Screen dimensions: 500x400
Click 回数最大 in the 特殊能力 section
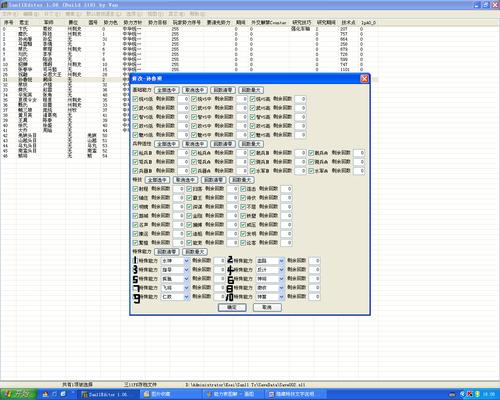pyautogui.click(x=195, y=252)
